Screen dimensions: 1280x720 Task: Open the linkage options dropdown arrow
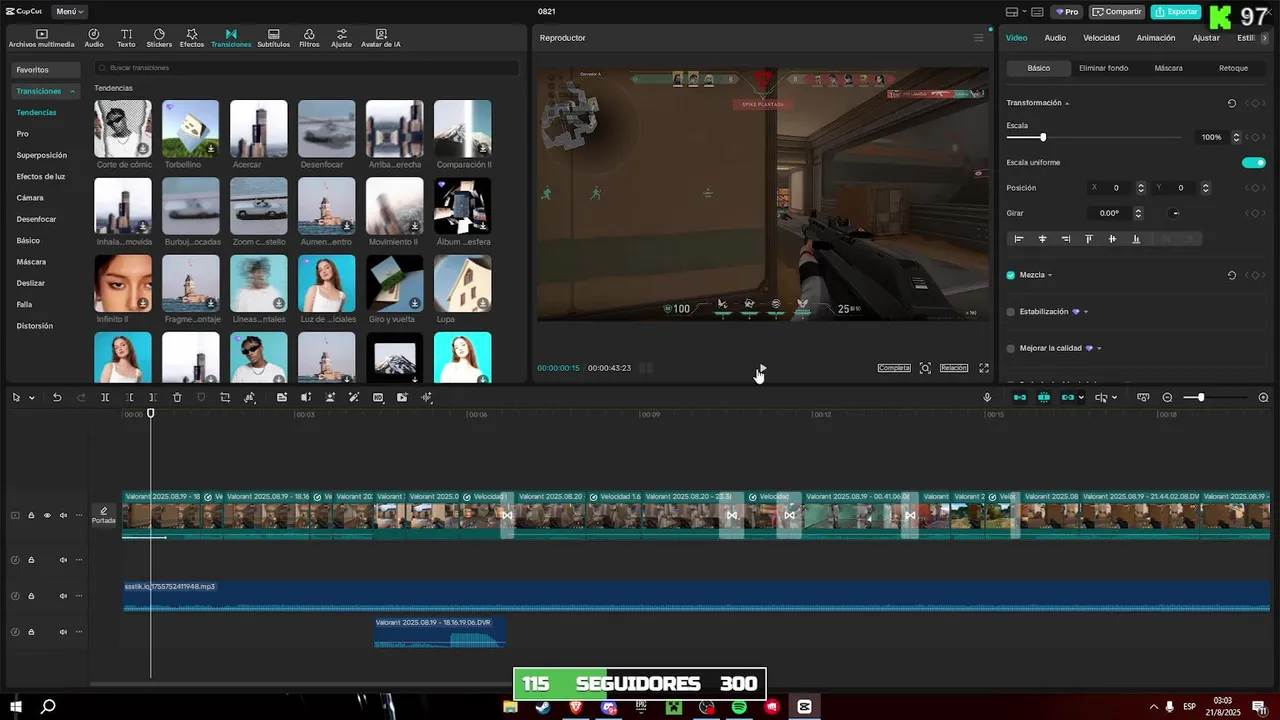(x=1081, y=398)
